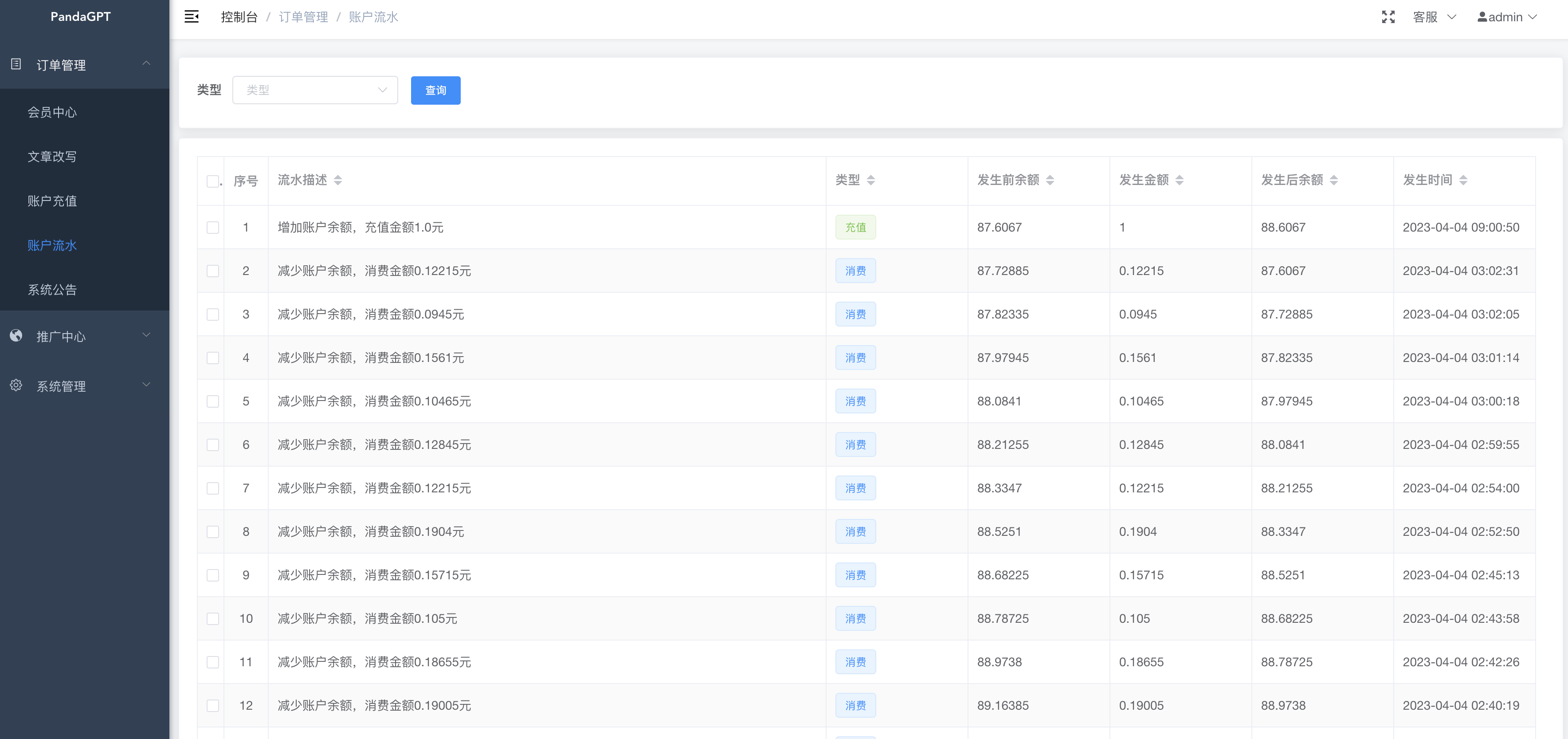Click the admin user avatar icon
Screen dimensions: 1568x739
1482,17
